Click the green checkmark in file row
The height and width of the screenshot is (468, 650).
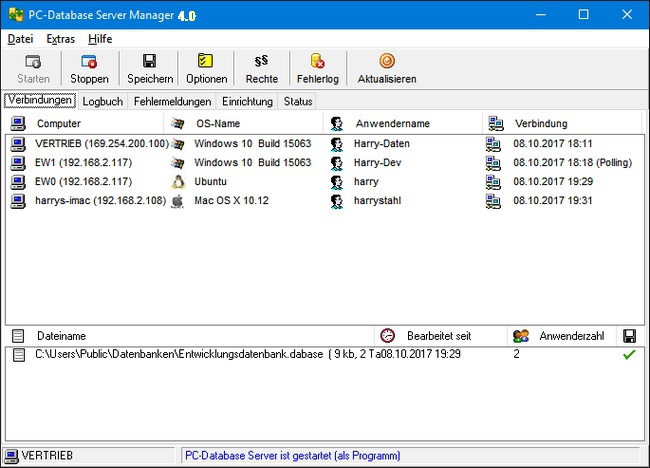628,354
